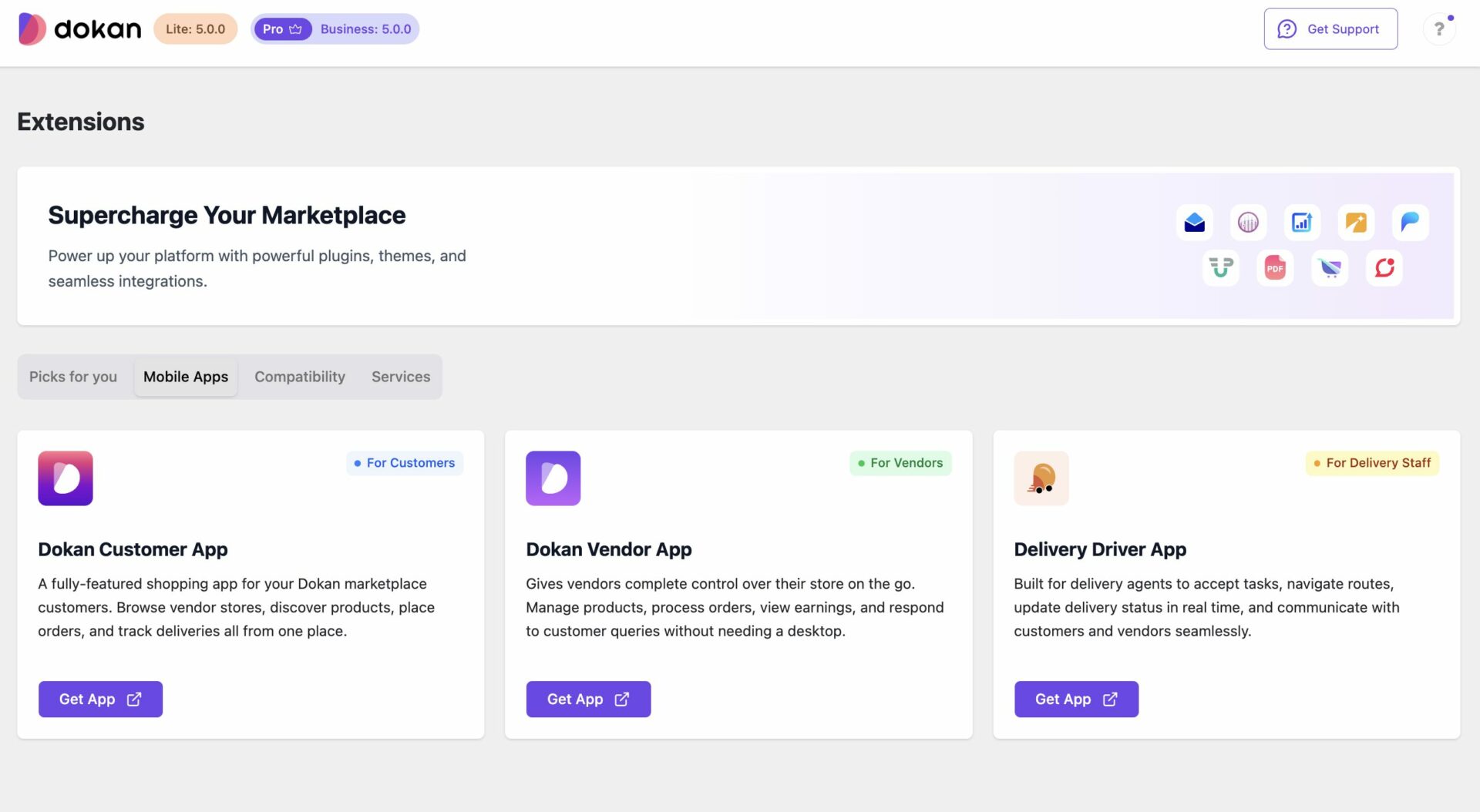The height and width of the screenshot is (812, 1480).
Task: Open the PDF integration icon
Action: point(1274,268)
